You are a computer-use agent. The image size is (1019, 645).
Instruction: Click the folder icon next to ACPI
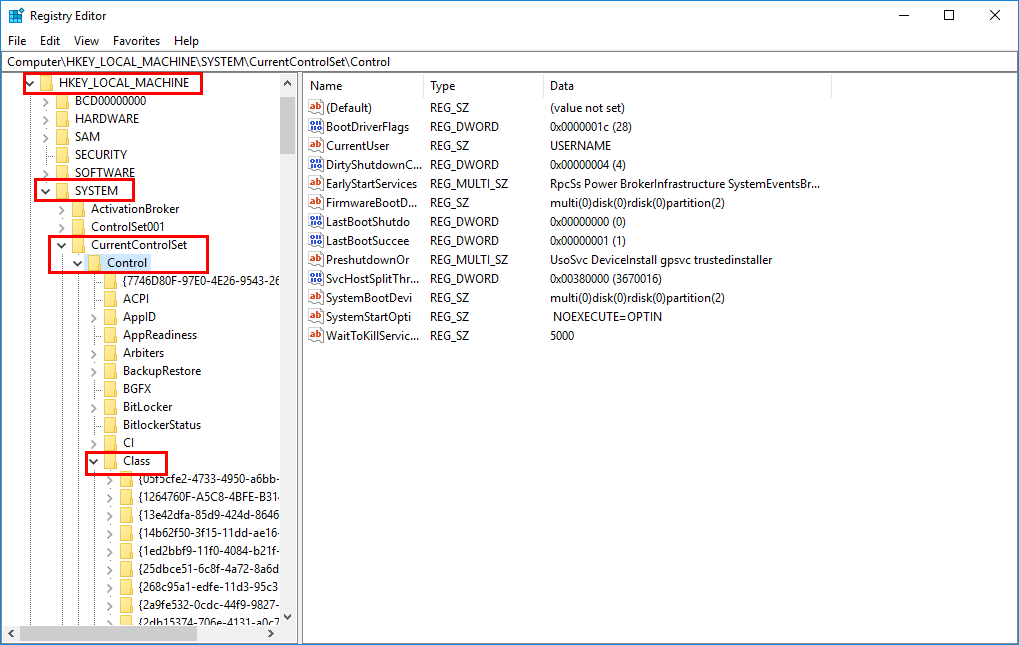click(x=112, y=298)
